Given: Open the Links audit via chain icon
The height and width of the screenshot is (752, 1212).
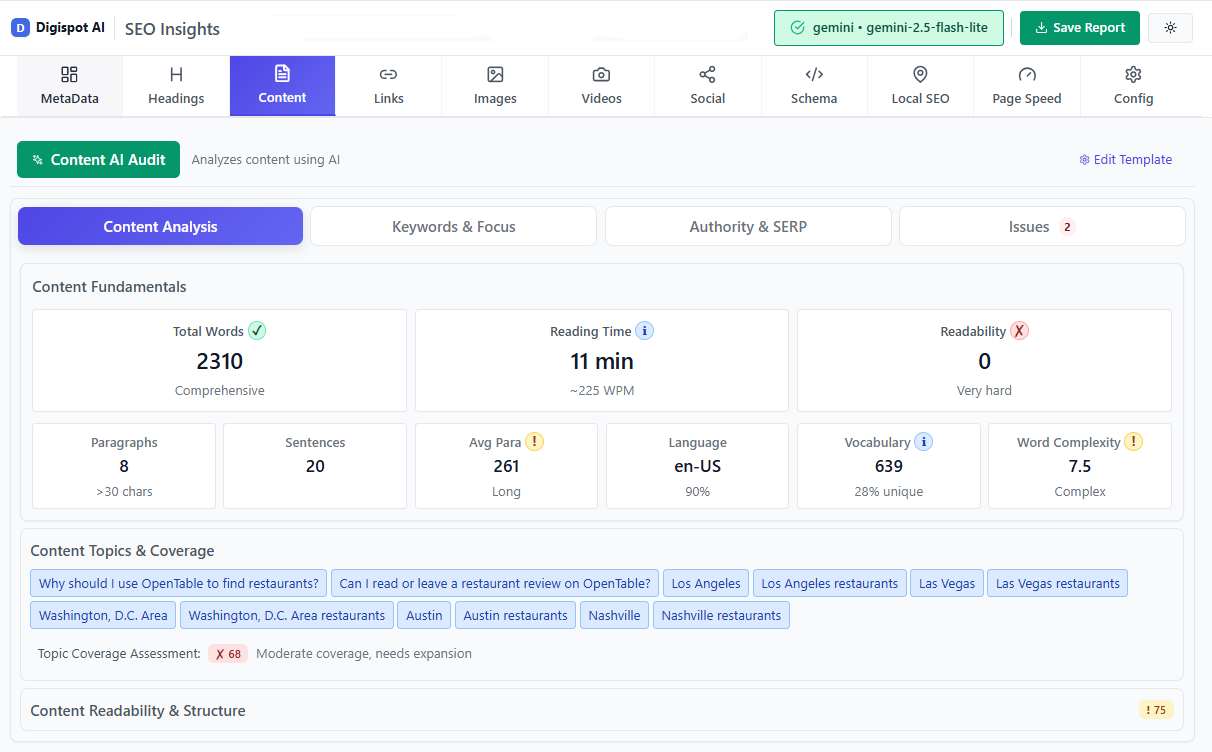Looking at the screenshot, I should pos(388,74).
